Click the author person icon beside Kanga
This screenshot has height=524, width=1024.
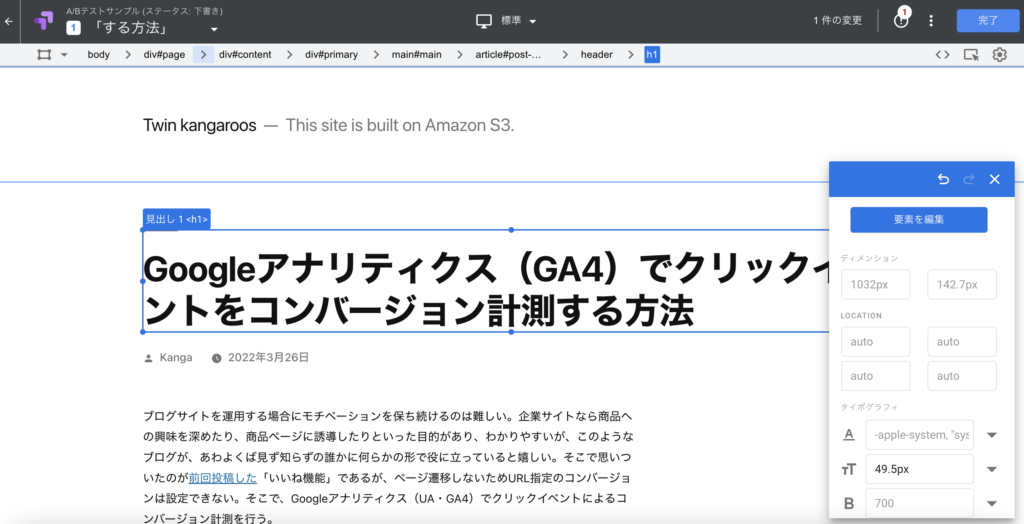(148, 358)
